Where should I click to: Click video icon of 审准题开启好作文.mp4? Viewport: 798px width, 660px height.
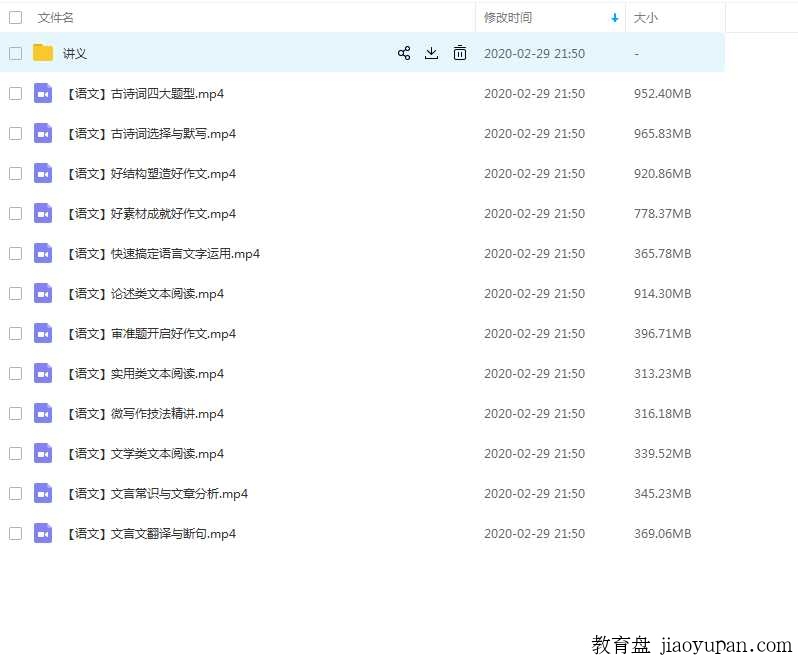[x=43, y=333]
